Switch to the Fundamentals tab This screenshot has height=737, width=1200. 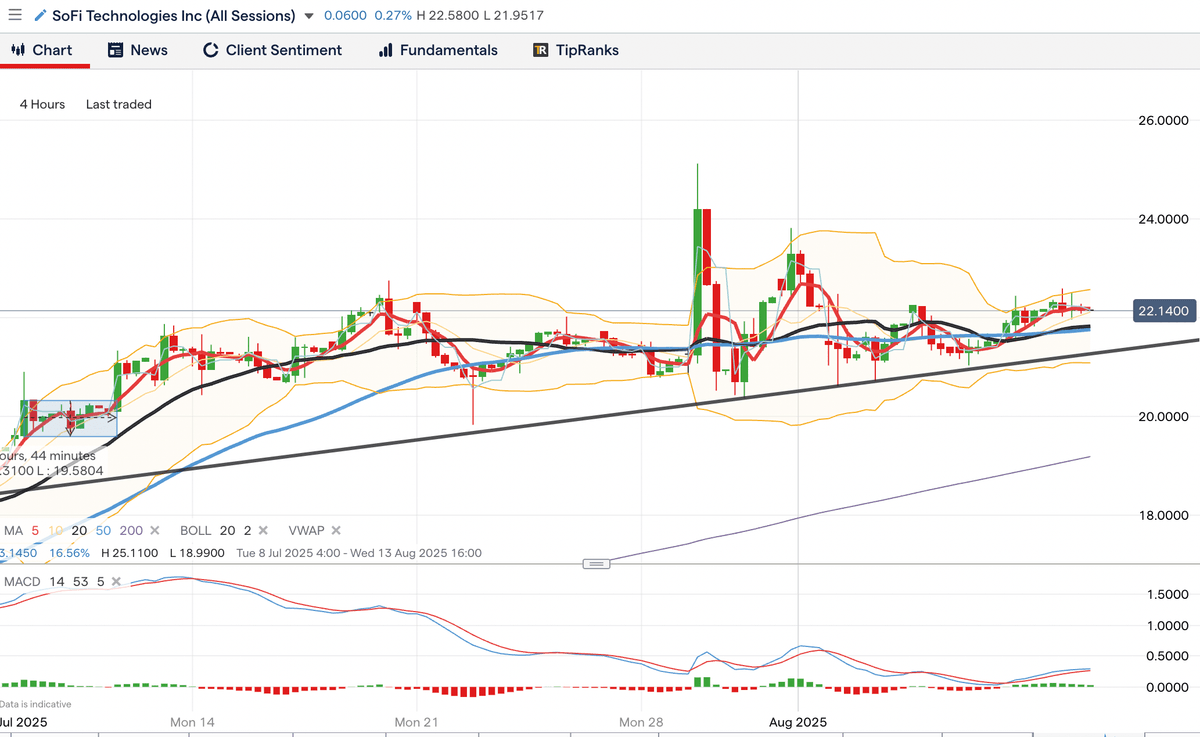coord(437,50)
